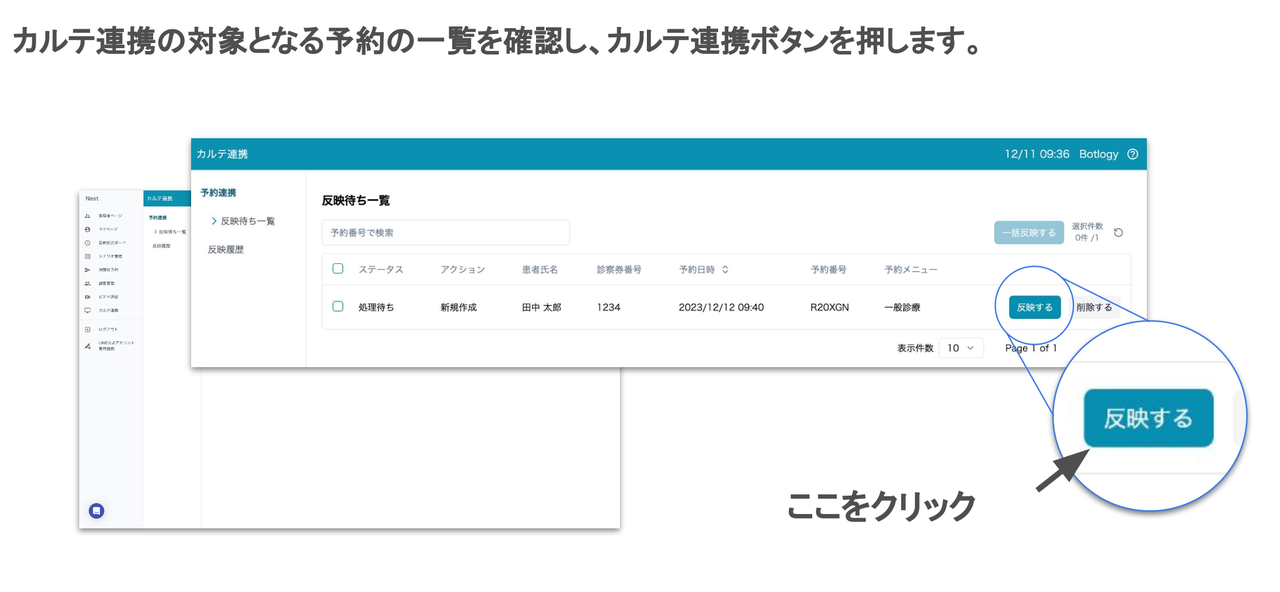The height and width of the screenshot is (592, 1280).
Task: Click the 処理待ち status cell
Action: coord(376,307)
